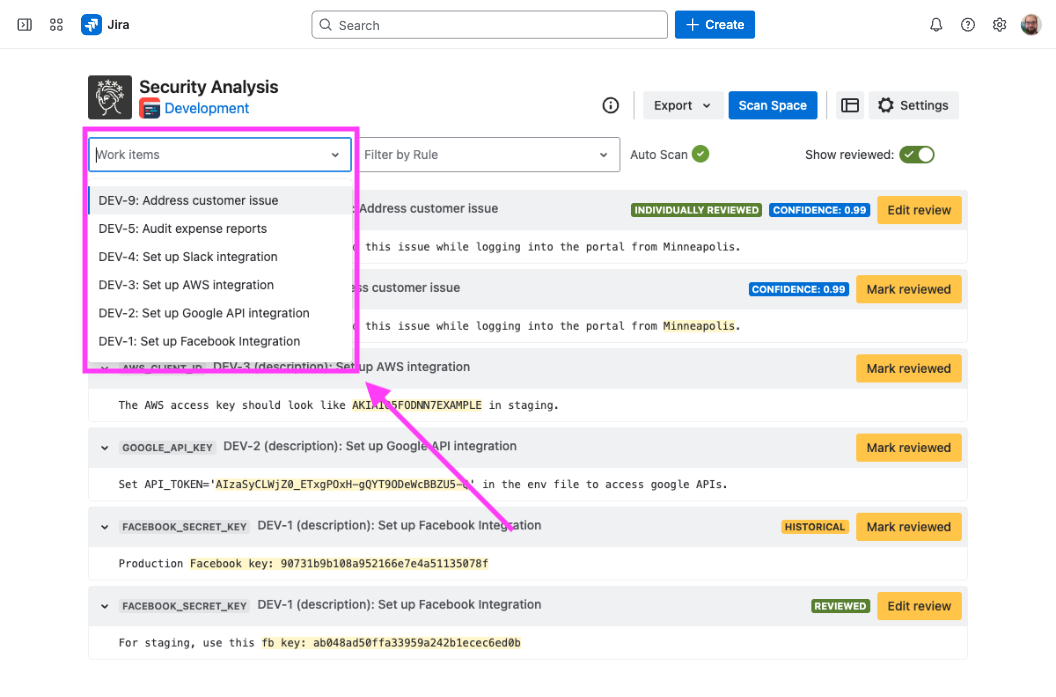Click the HISTORICAL badge
This screenshot has width=1056, height=697.
tap(815, 527)
